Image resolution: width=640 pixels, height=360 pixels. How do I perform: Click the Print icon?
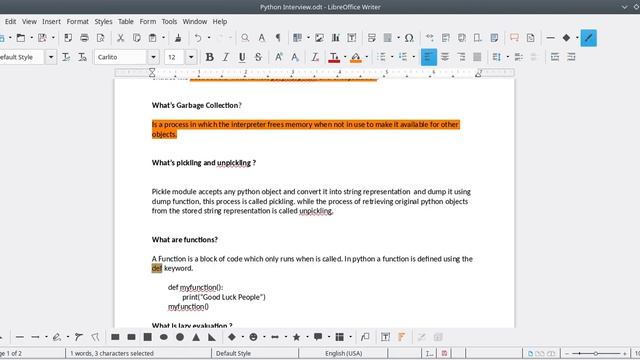(x=84, y=38)
